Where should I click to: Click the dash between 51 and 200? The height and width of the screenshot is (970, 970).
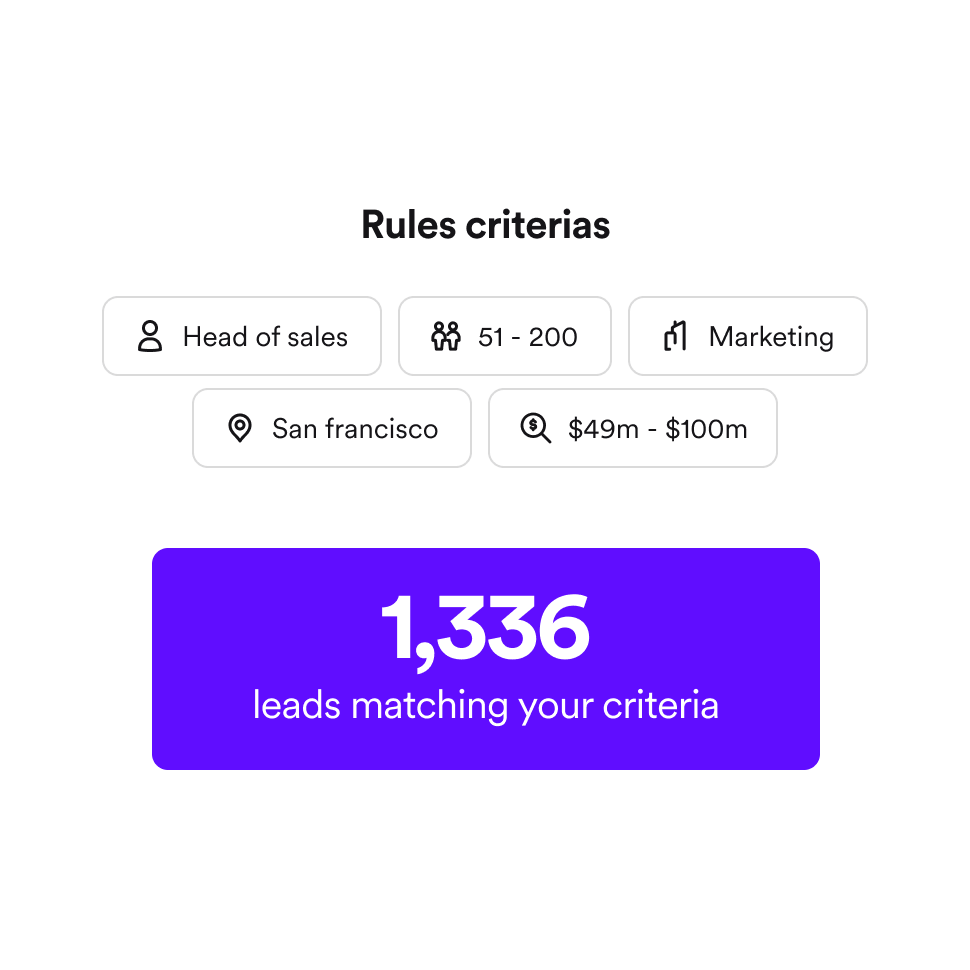coord(516,339)
